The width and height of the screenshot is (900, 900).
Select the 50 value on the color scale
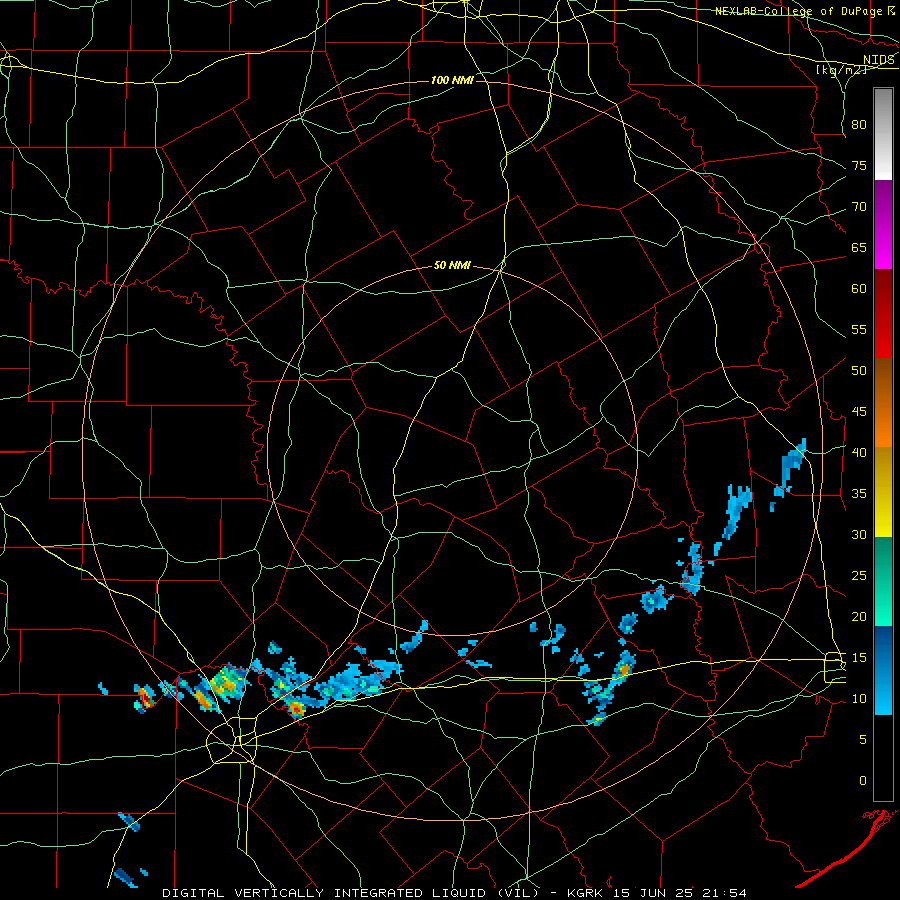pyautogui.click(x=859, y=371)
